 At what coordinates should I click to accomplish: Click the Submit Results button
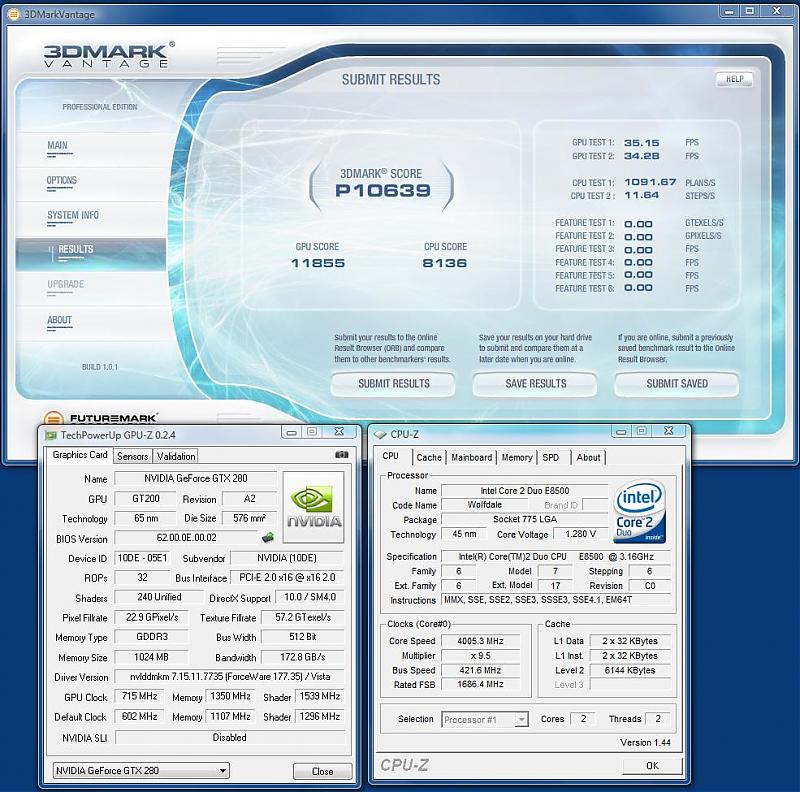393,384
